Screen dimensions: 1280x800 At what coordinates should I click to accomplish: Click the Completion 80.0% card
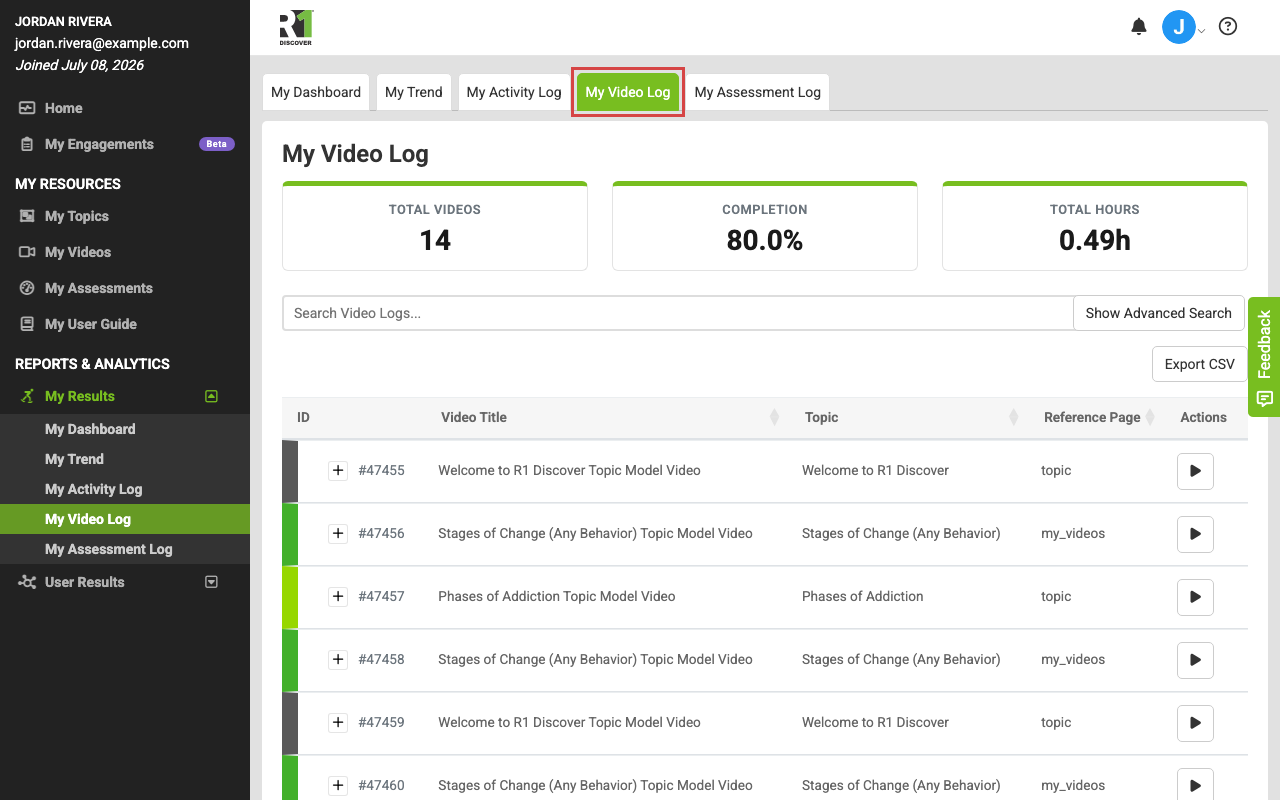click(765, 226)
